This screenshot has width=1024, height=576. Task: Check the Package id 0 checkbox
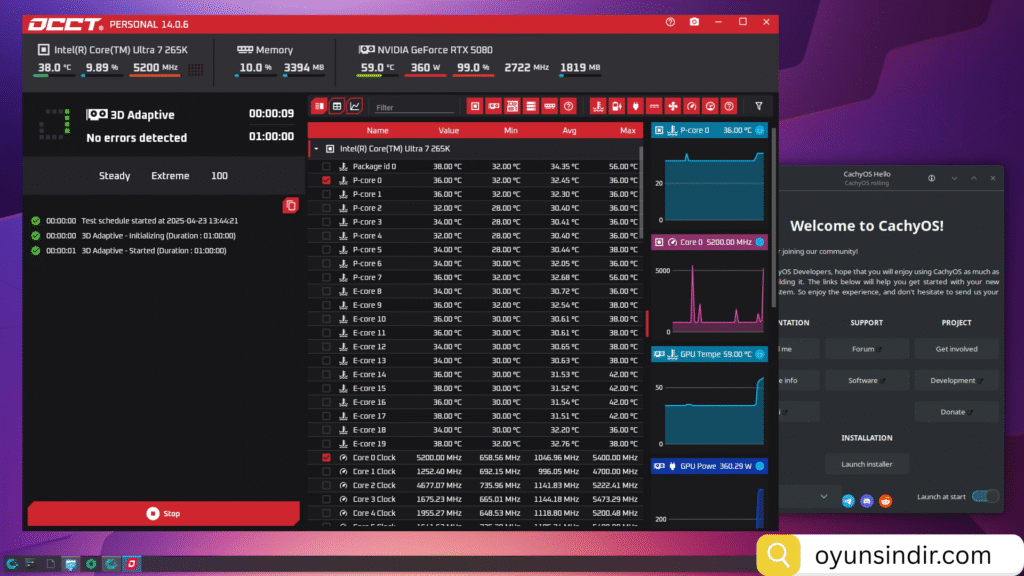pos(326,166)
